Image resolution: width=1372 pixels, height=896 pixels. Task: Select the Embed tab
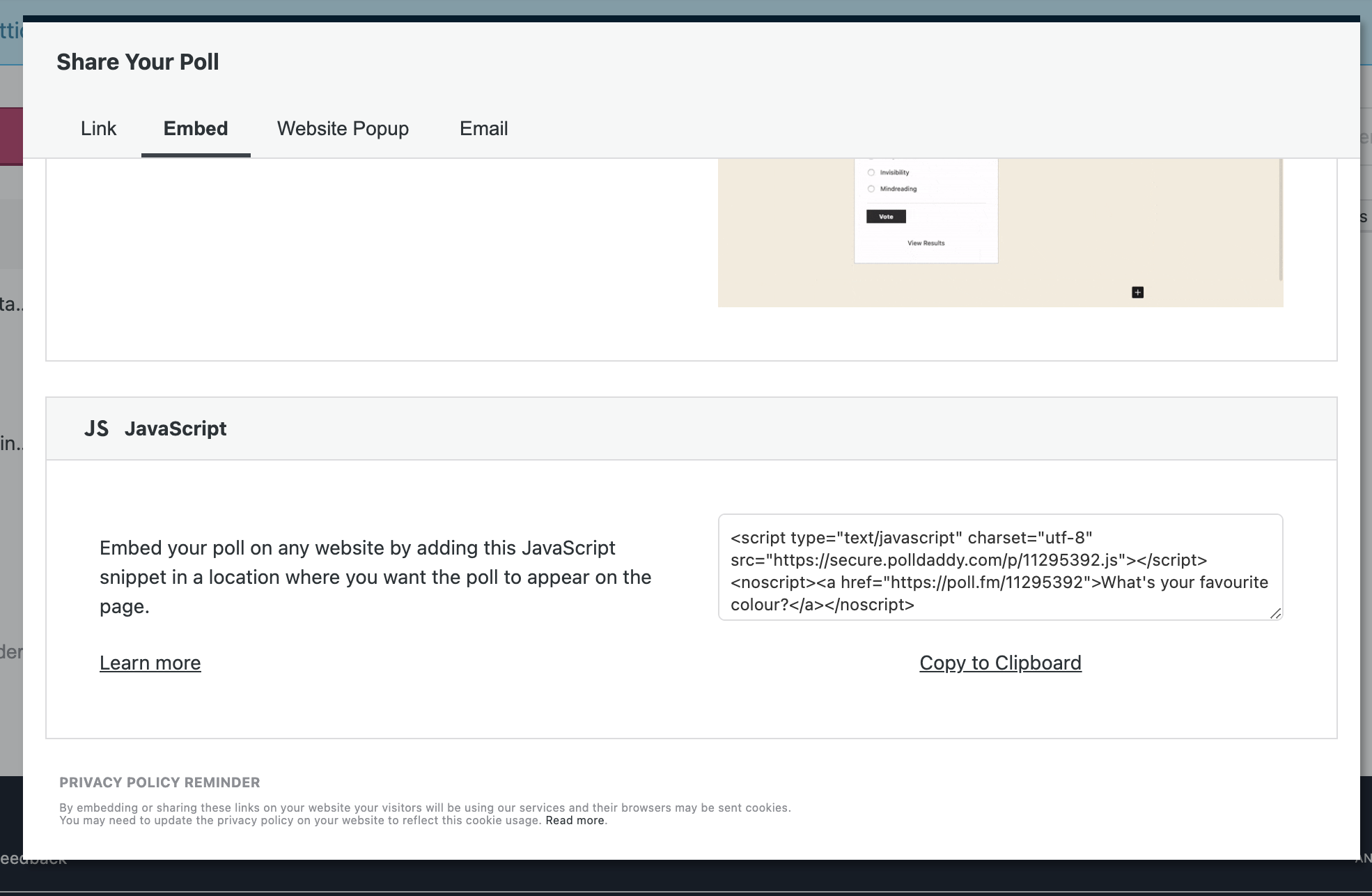(195, 128)
